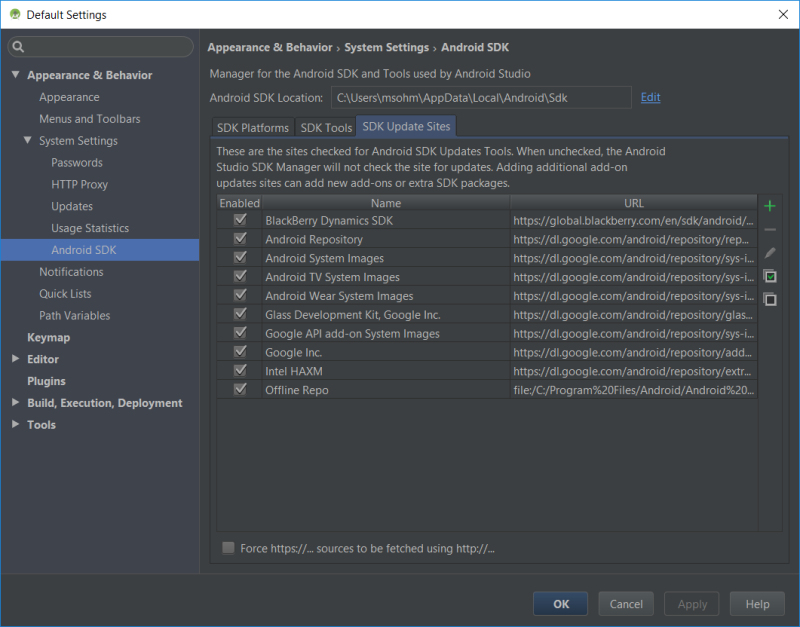Image resolution: width=800 pixels, height=627 pixels.
Task: Click the Apply button
Action: coord(692,604)
